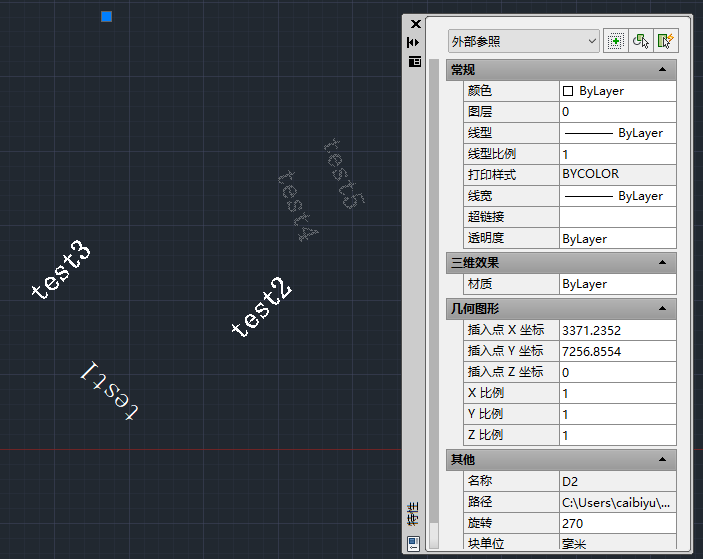
Task: Click the Quick Select icon
Action: coord(666,41)
